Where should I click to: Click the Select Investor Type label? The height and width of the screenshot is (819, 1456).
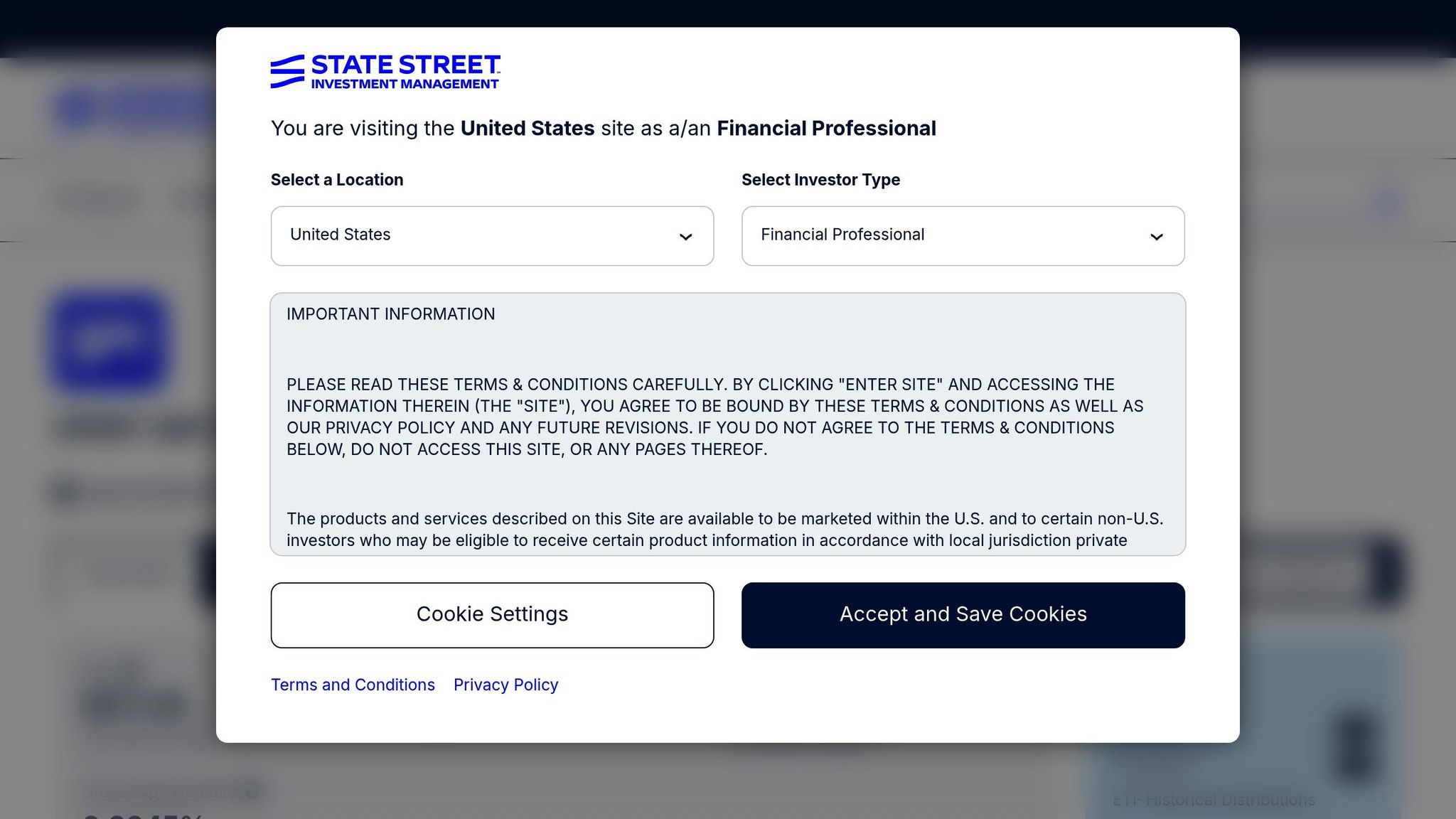(x=820, y=179)
